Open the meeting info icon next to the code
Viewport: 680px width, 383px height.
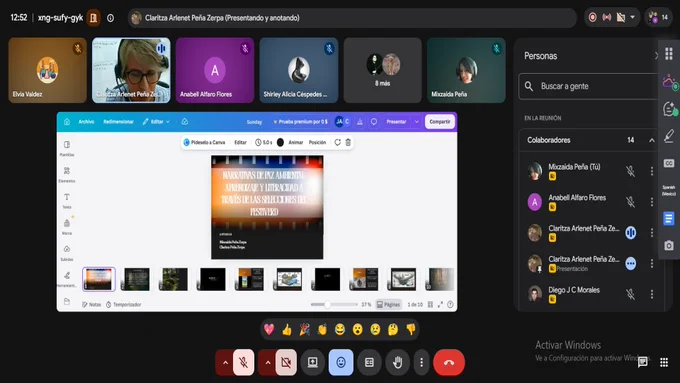click(x=111, y=18)
